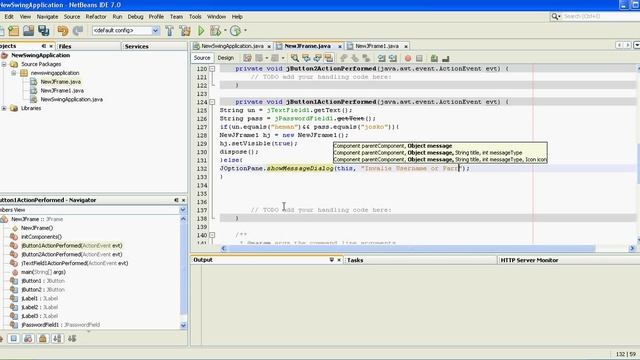
Task: Click the Clean and Build Project icon
Action: pyautogui.click(x=185, y=31)
